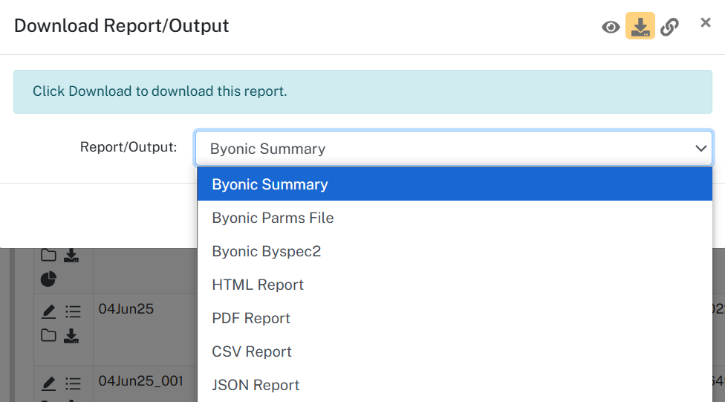Select Byonic Summary option
Viewport: 725px width, 402px height.
pyautogui.click(x=455, y=184)
